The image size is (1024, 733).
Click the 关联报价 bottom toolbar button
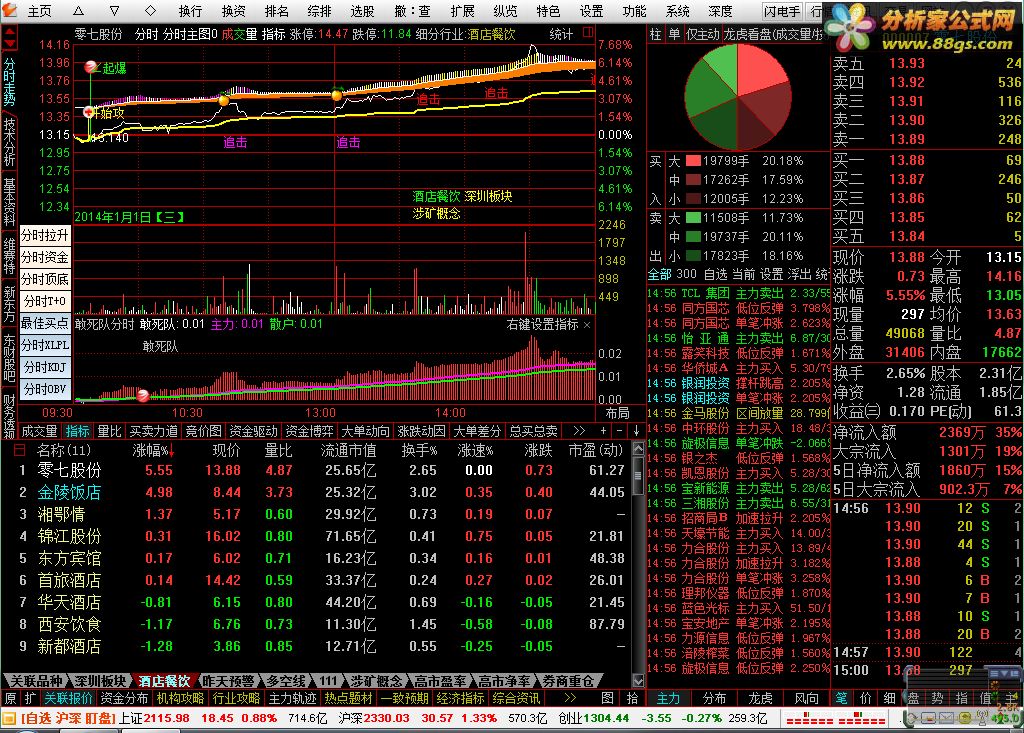69,698
